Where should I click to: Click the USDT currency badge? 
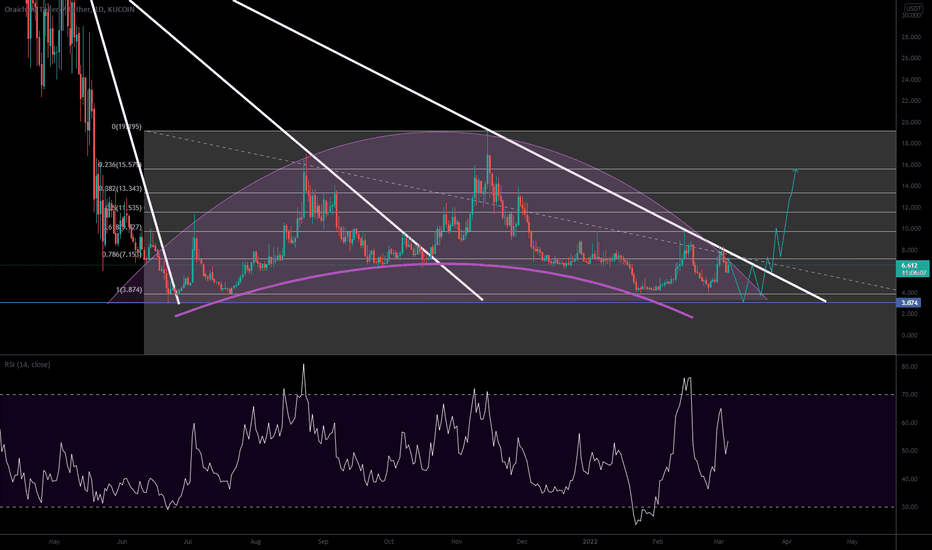click(x=912, y=8)
